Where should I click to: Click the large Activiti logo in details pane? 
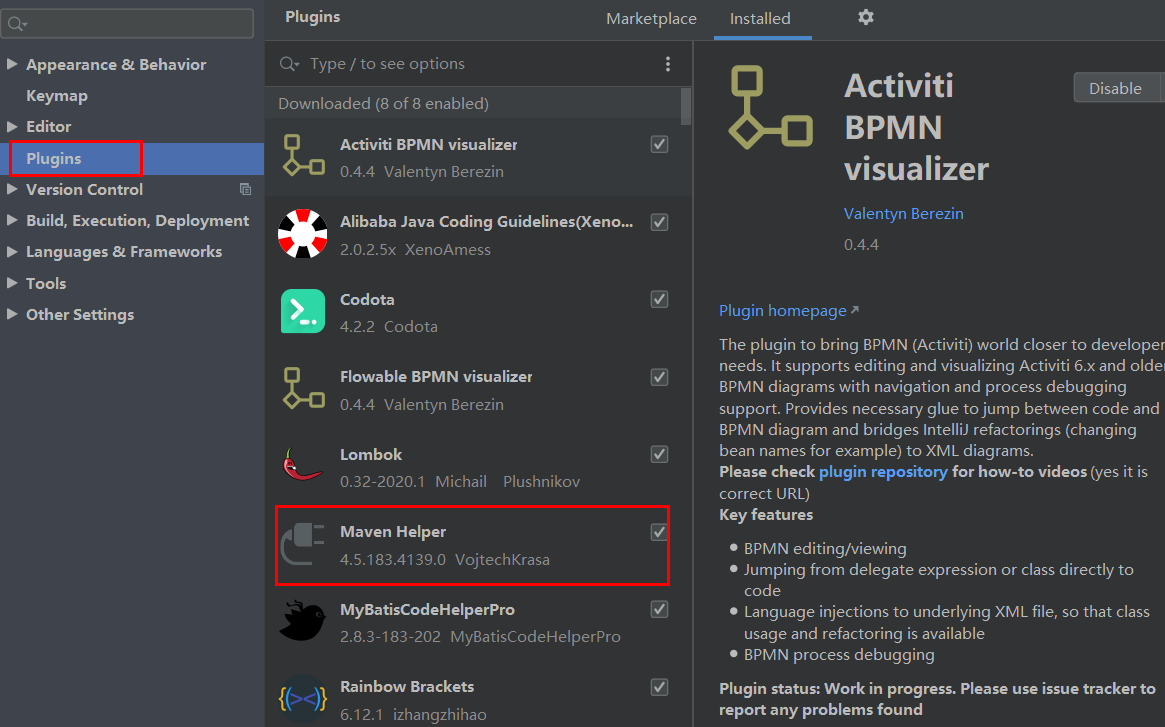pos(770,108)
